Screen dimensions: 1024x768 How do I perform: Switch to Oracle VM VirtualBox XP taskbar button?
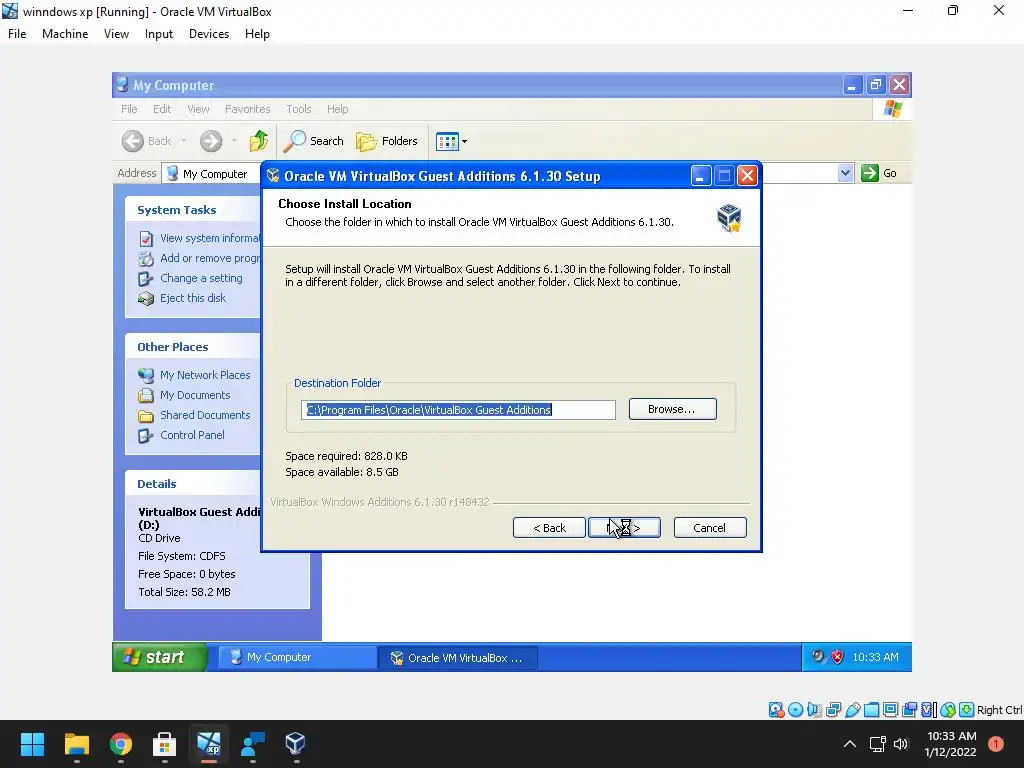(x=458, y=658)
